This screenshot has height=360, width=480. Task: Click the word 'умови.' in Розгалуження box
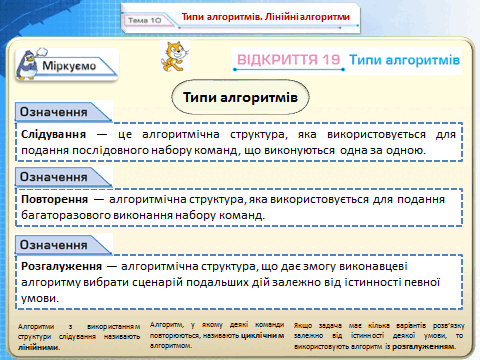40,298
